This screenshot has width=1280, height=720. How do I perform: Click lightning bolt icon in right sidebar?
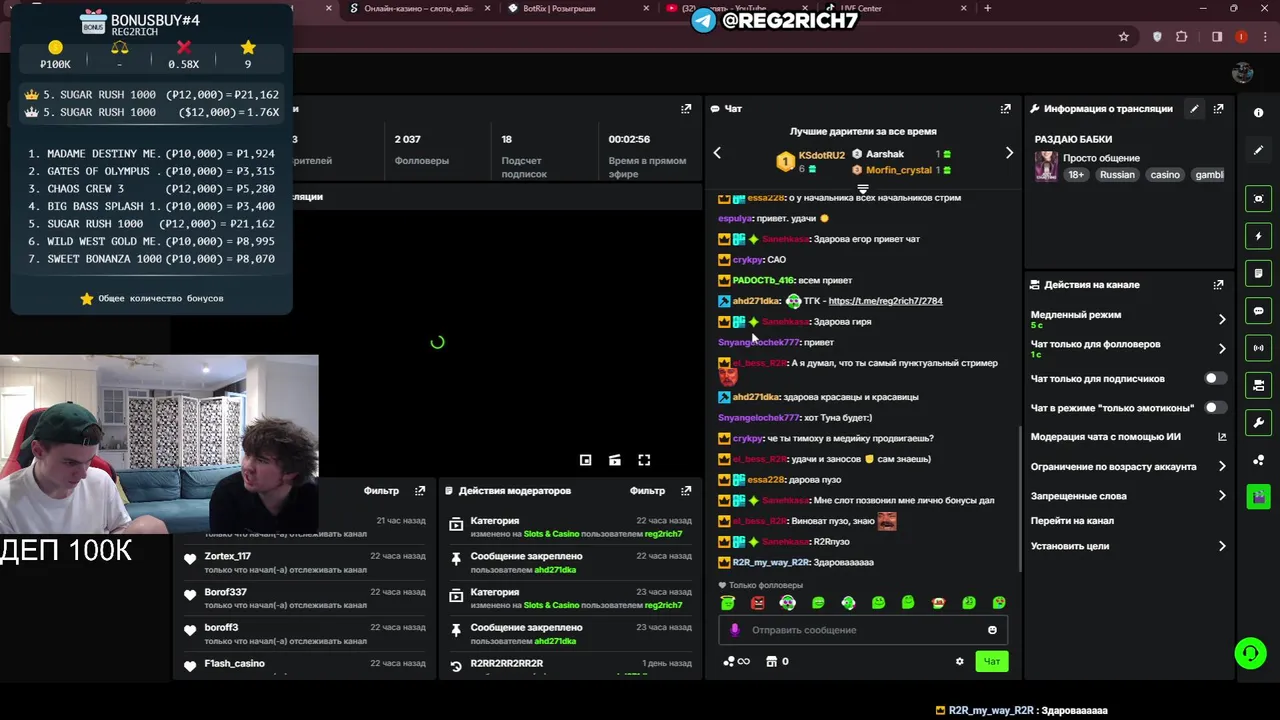tap(1259, 236)
